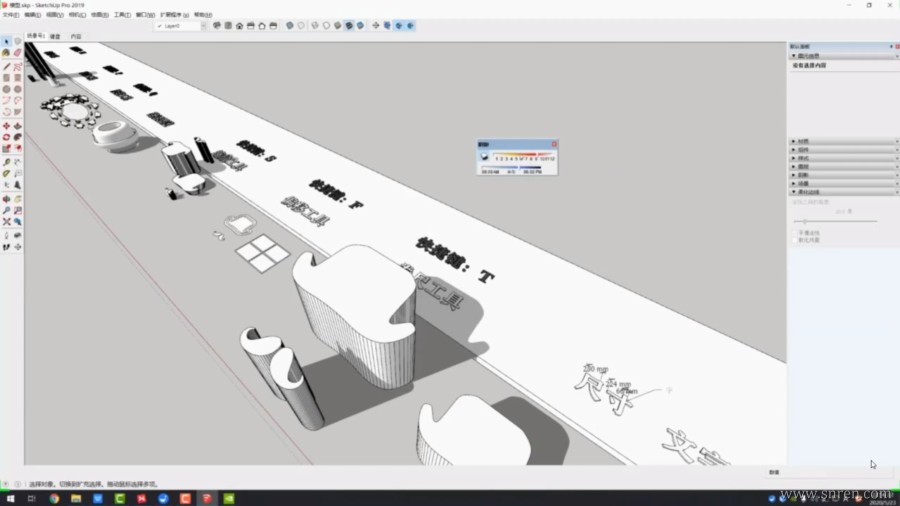This screenshot has width=900, height=506.
Task: Choose the Rotate tool
Action: click(6, 137)
